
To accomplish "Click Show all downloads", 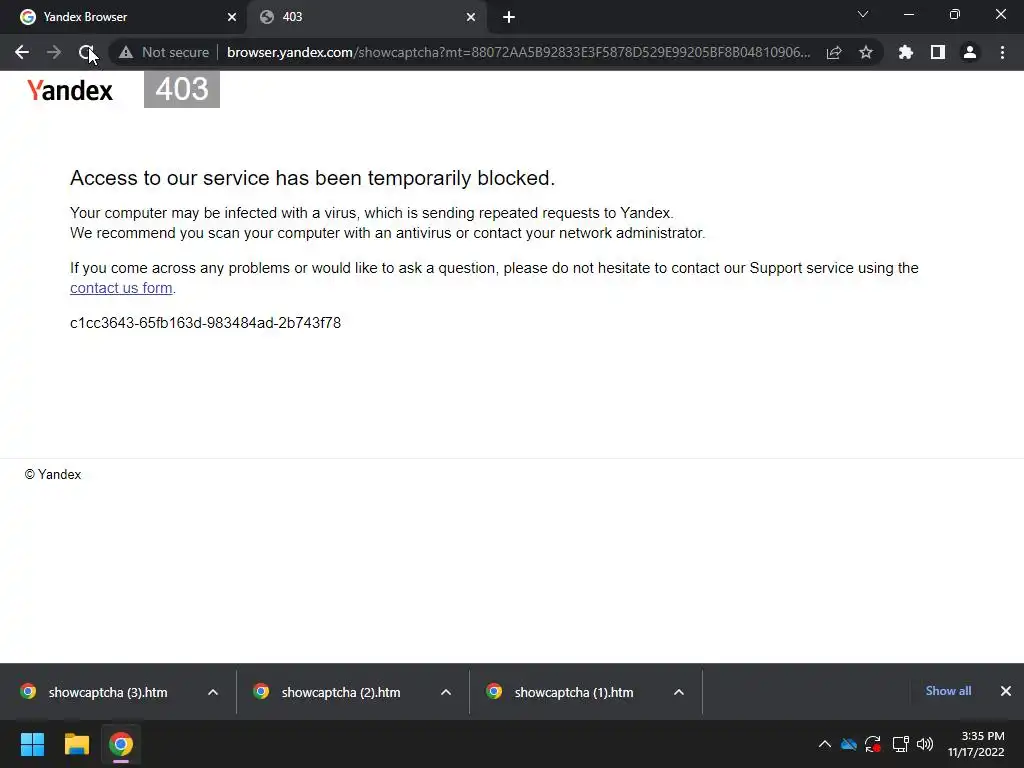I will [948, 691].
